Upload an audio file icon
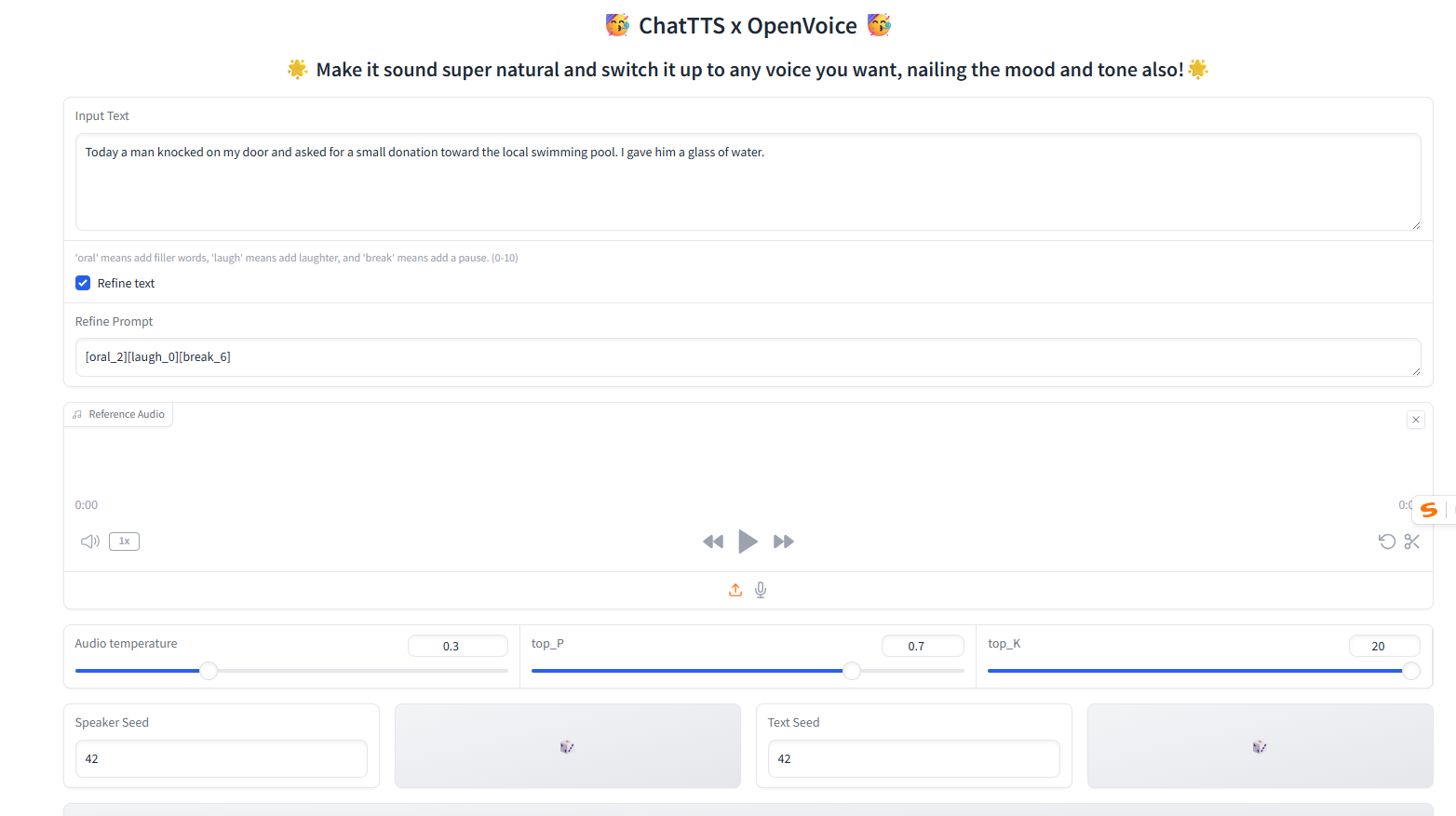This screenshot has height=816, width=1456. click(735, 590)
